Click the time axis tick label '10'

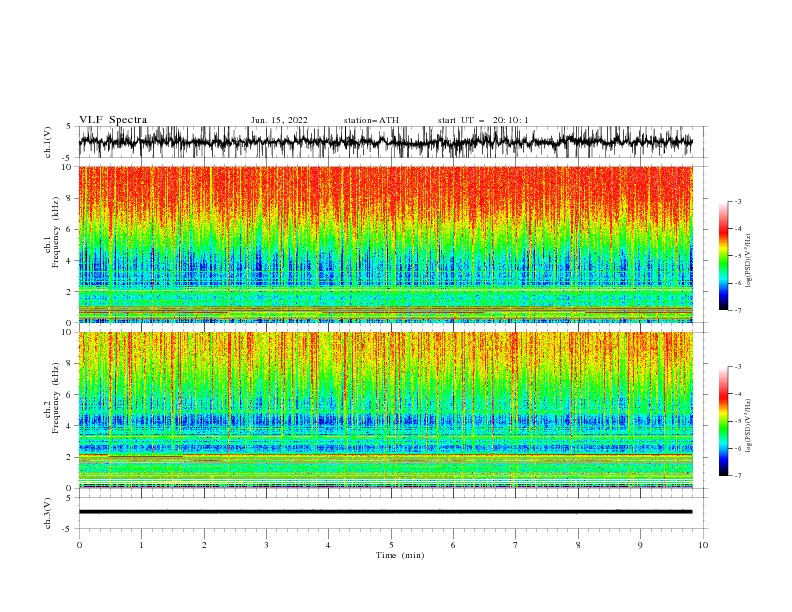[x=703, y=545]
